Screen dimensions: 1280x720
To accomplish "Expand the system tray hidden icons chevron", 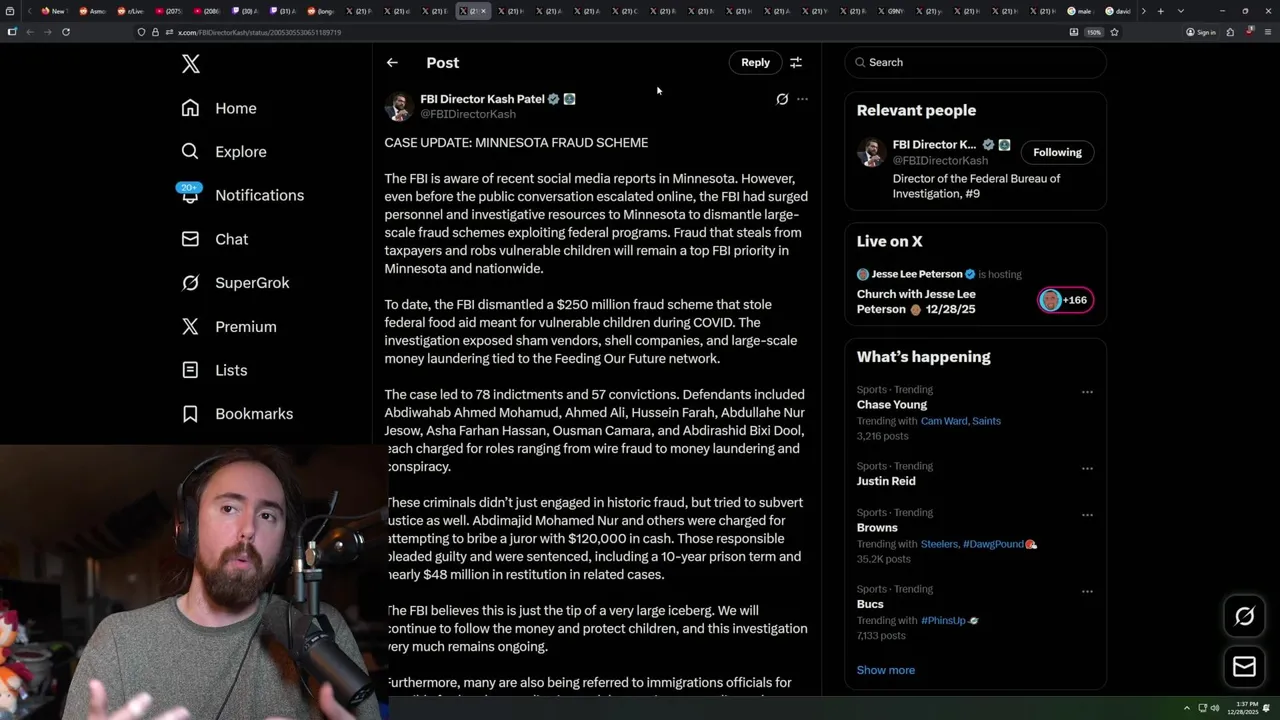I will 1187,708.
